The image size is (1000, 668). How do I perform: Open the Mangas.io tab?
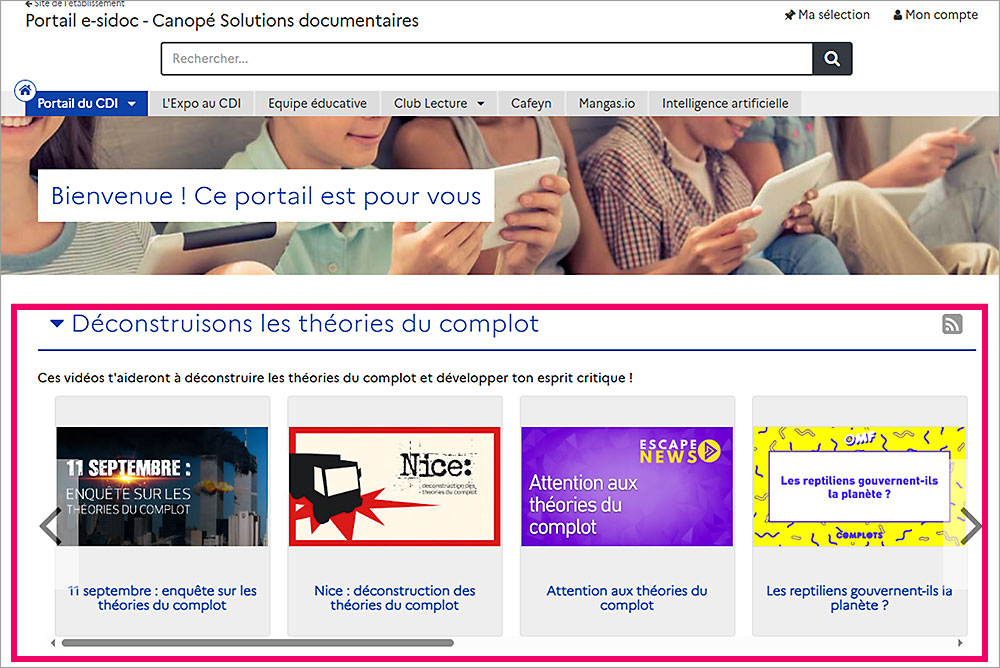(x=607, y=104)
